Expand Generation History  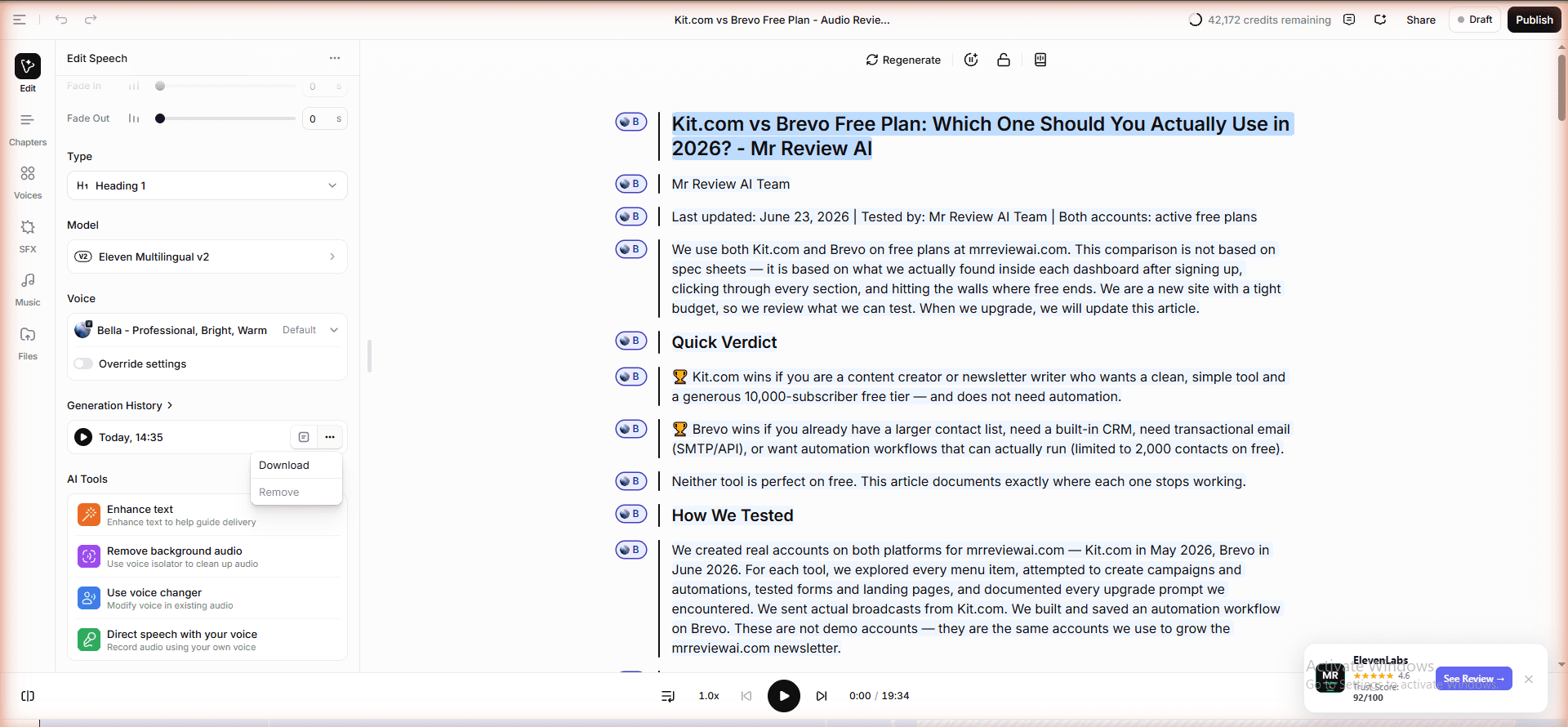point(120,405)
